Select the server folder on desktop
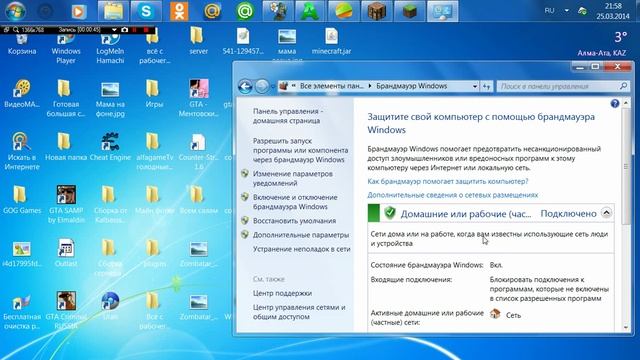 (x=198, y=41)
